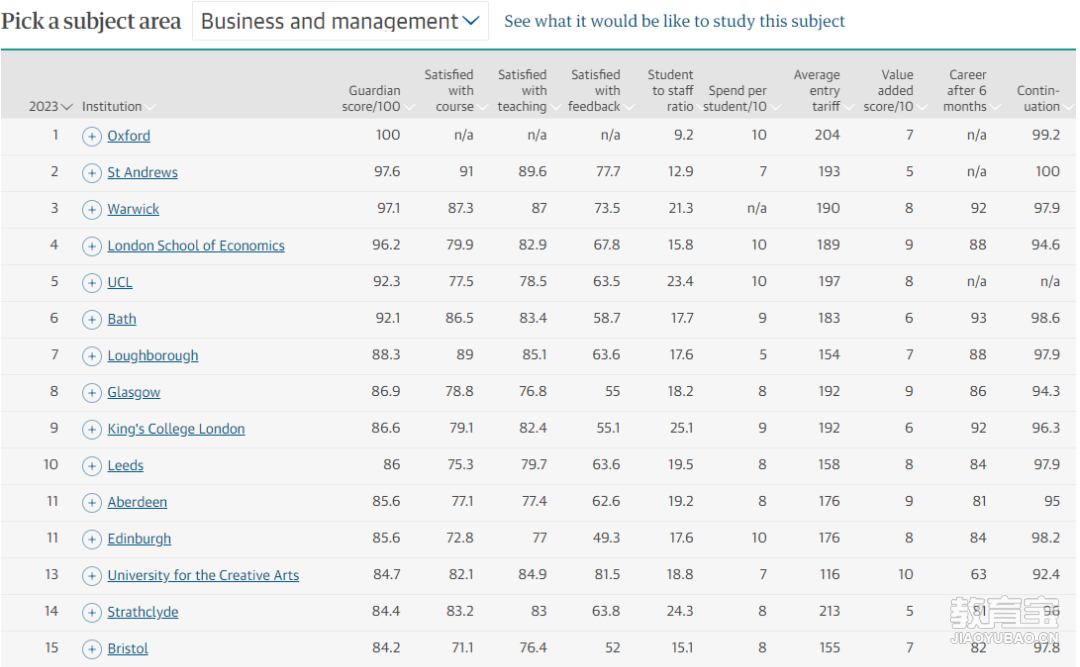
Task: Sort by Value added score/10
Action: pyautogui.click(x=895, y=90)
